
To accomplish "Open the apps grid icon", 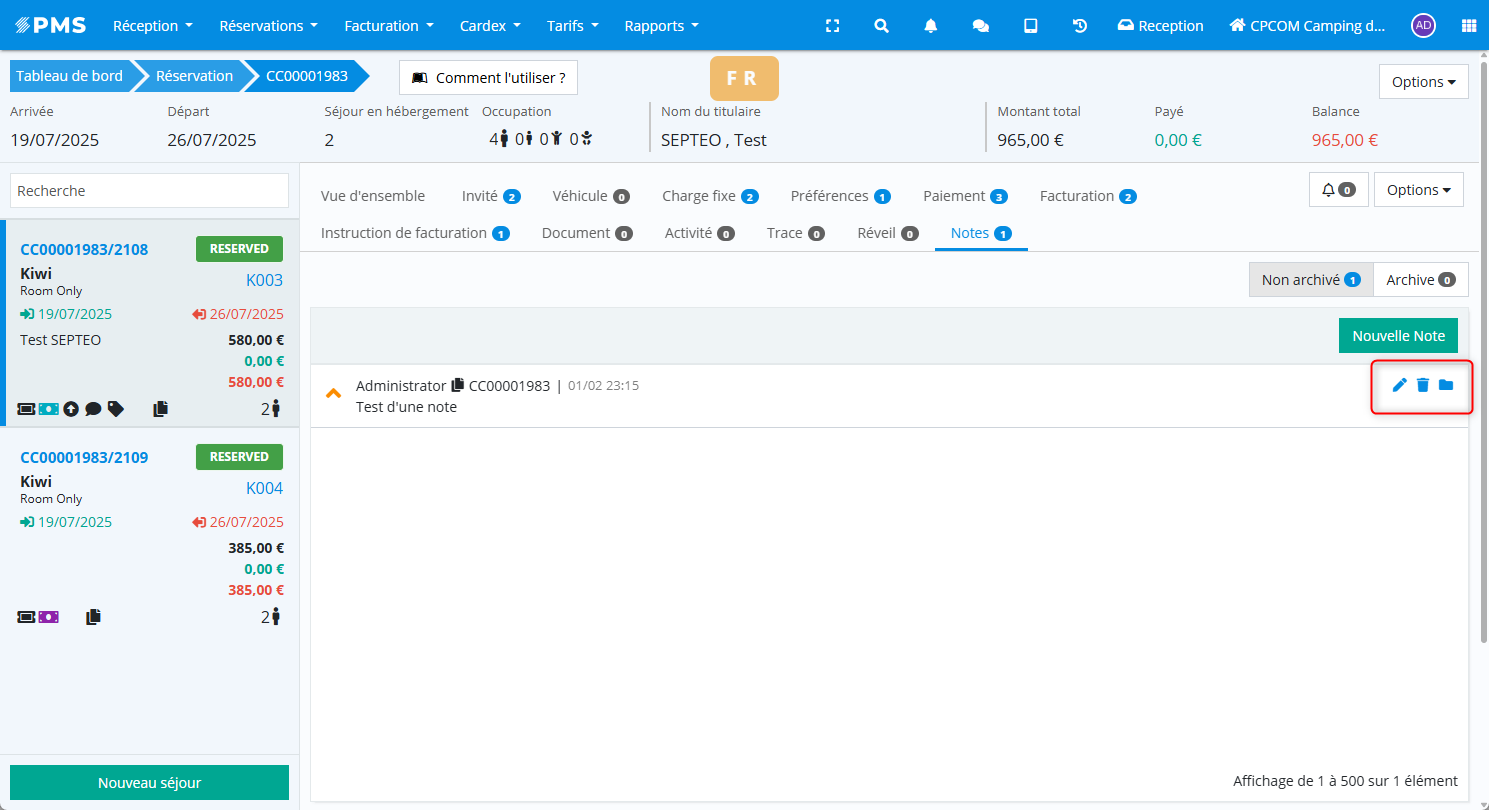I will [1468, 26].
